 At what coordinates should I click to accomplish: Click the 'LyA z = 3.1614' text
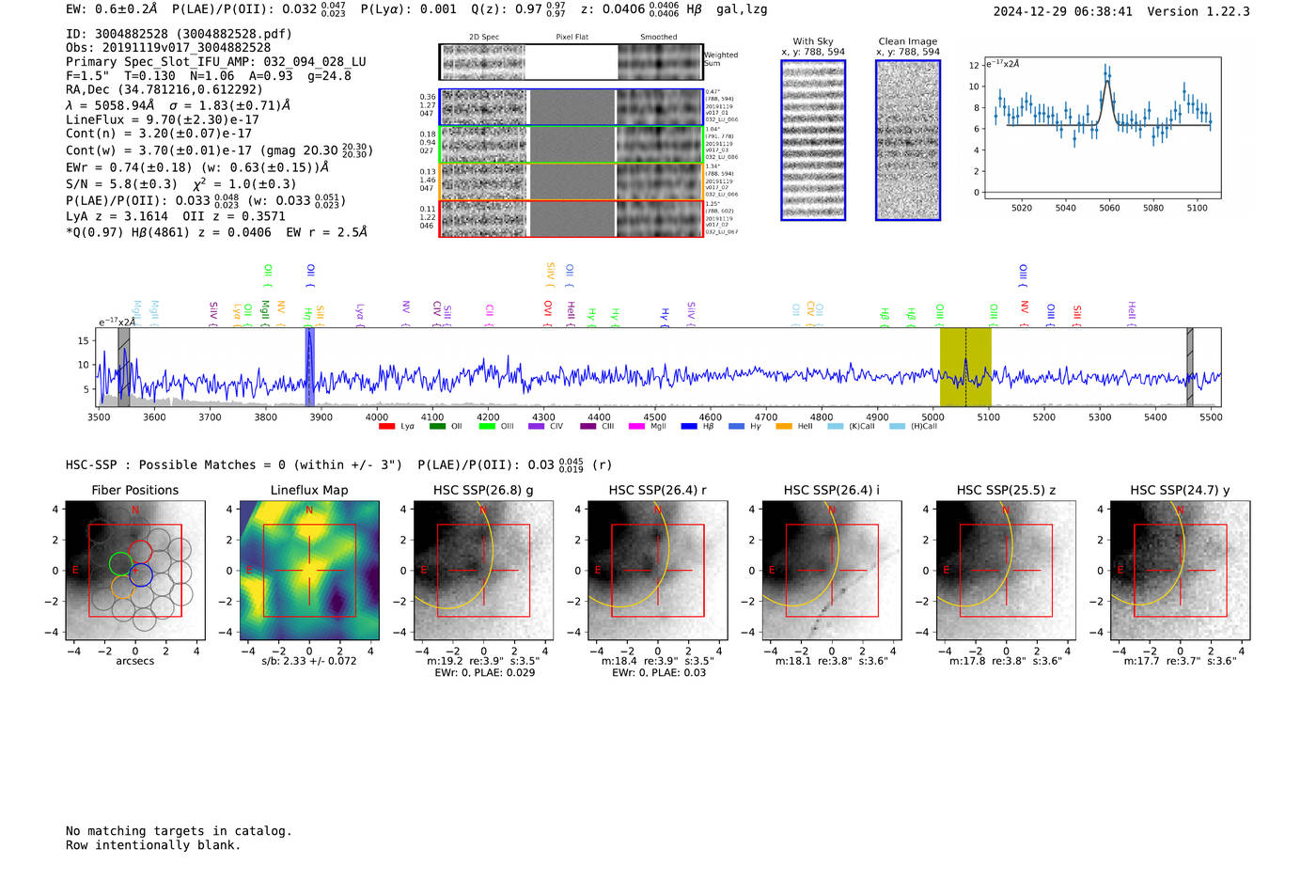pos(114,216)
